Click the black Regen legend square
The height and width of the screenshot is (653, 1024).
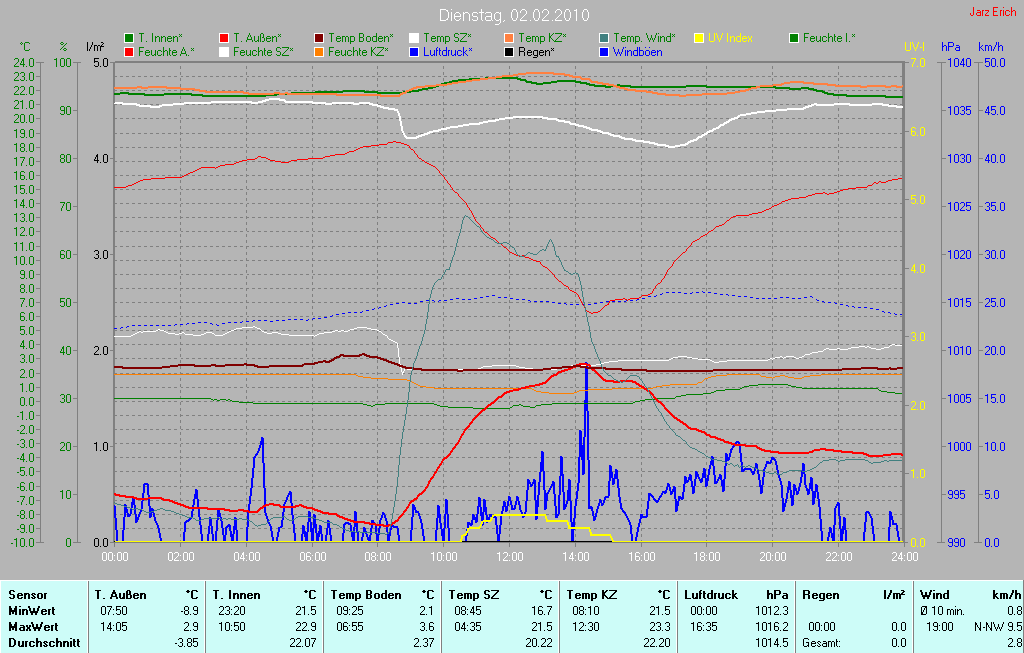tap(509, 51)
